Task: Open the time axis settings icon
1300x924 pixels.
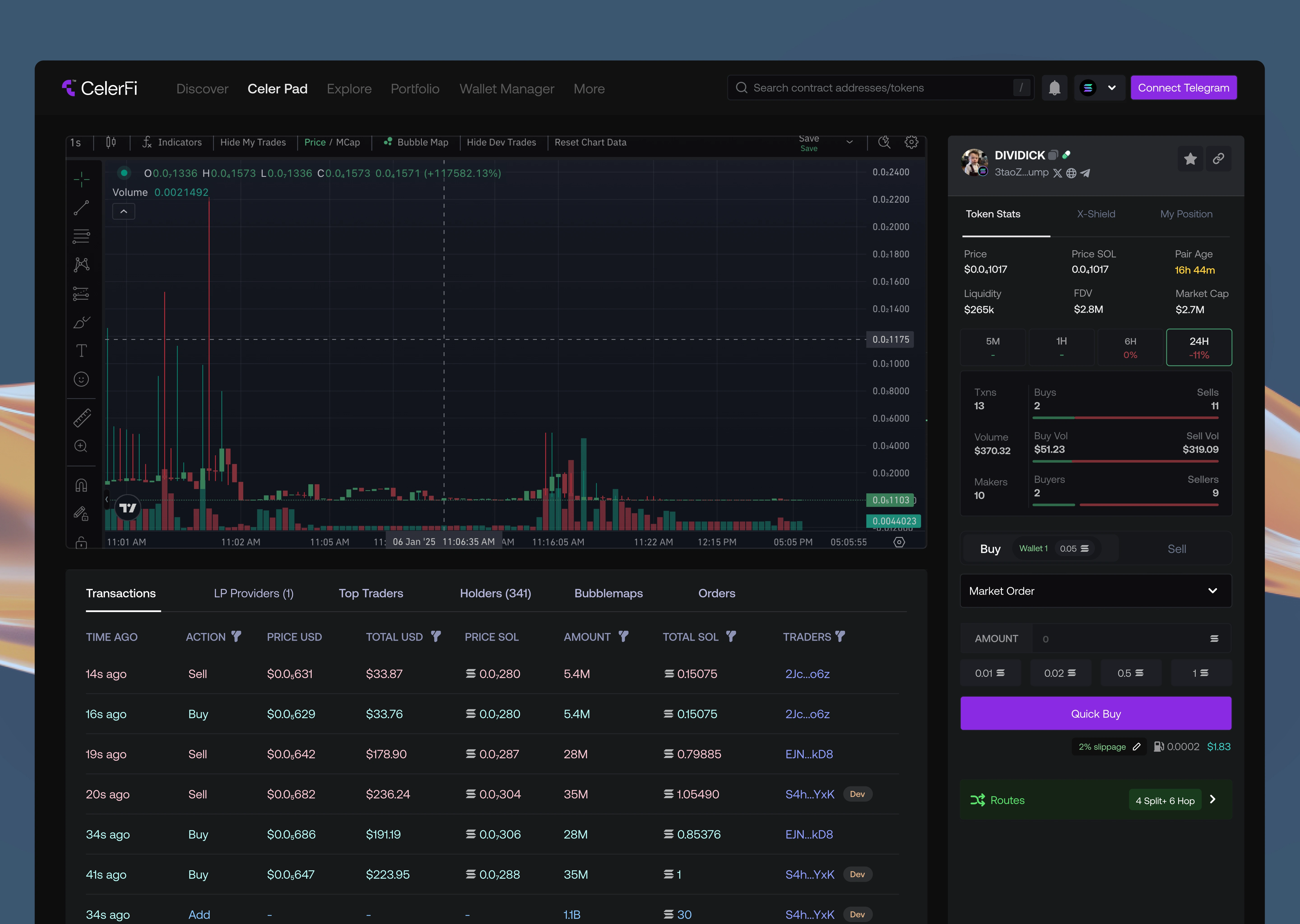Action: (899, 542)
